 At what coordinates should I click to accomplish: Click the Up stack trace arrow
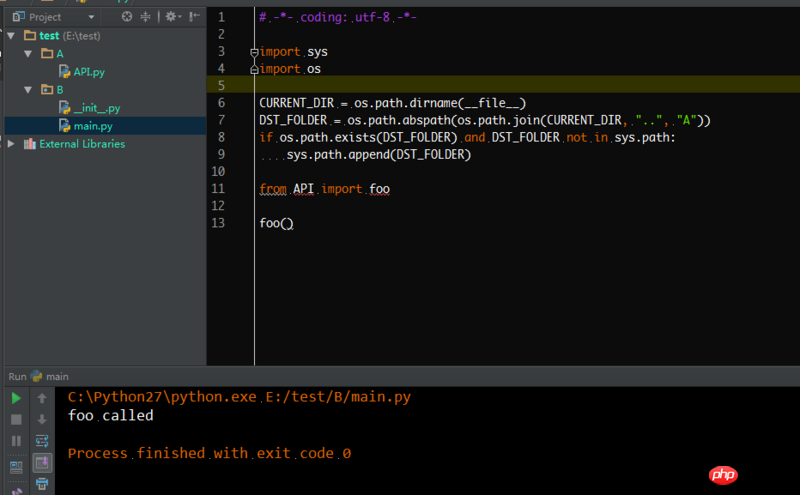[x=42, y=398]
